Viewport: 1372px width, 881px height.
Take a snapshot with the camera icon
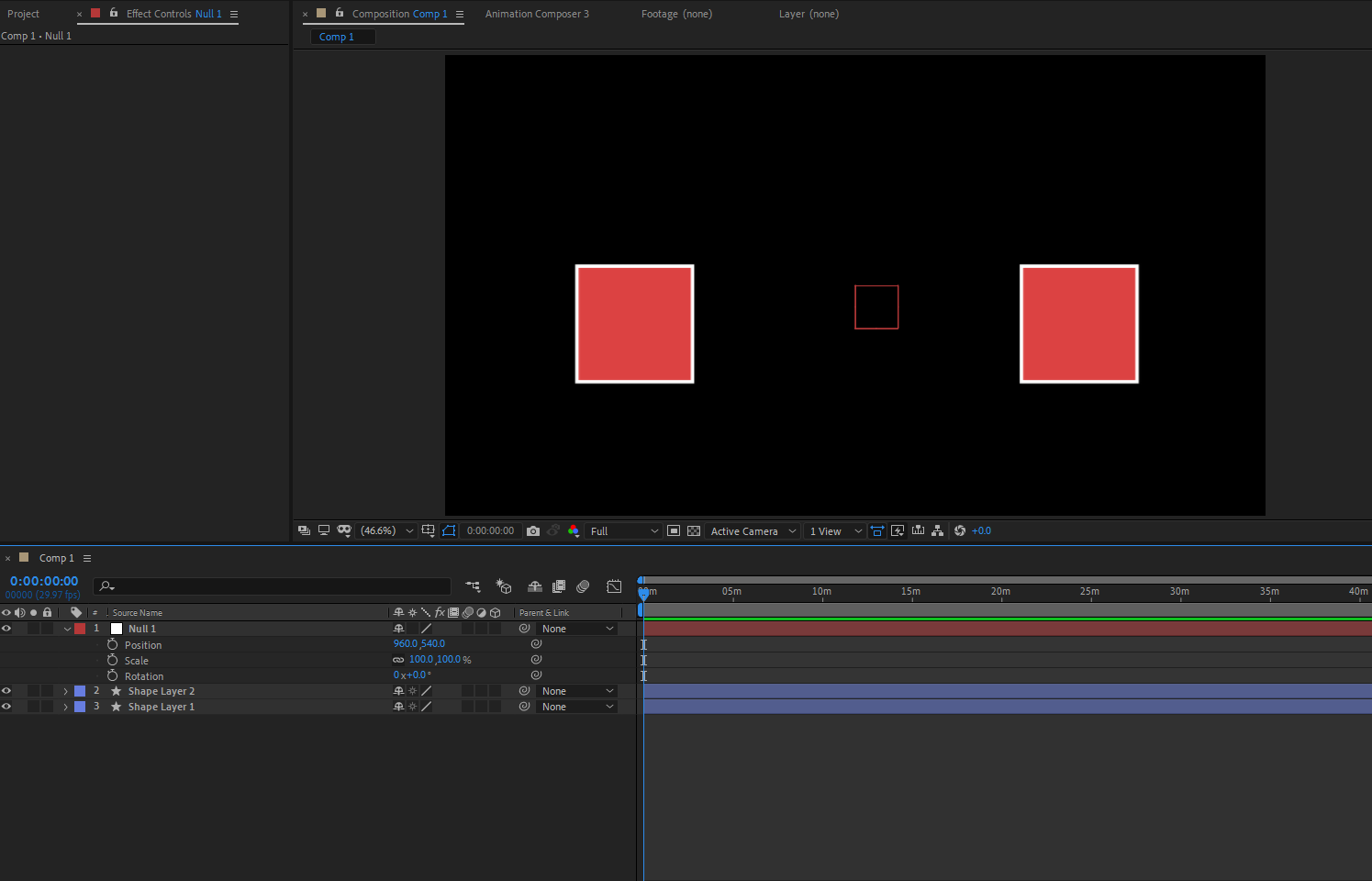coord(533,530)
